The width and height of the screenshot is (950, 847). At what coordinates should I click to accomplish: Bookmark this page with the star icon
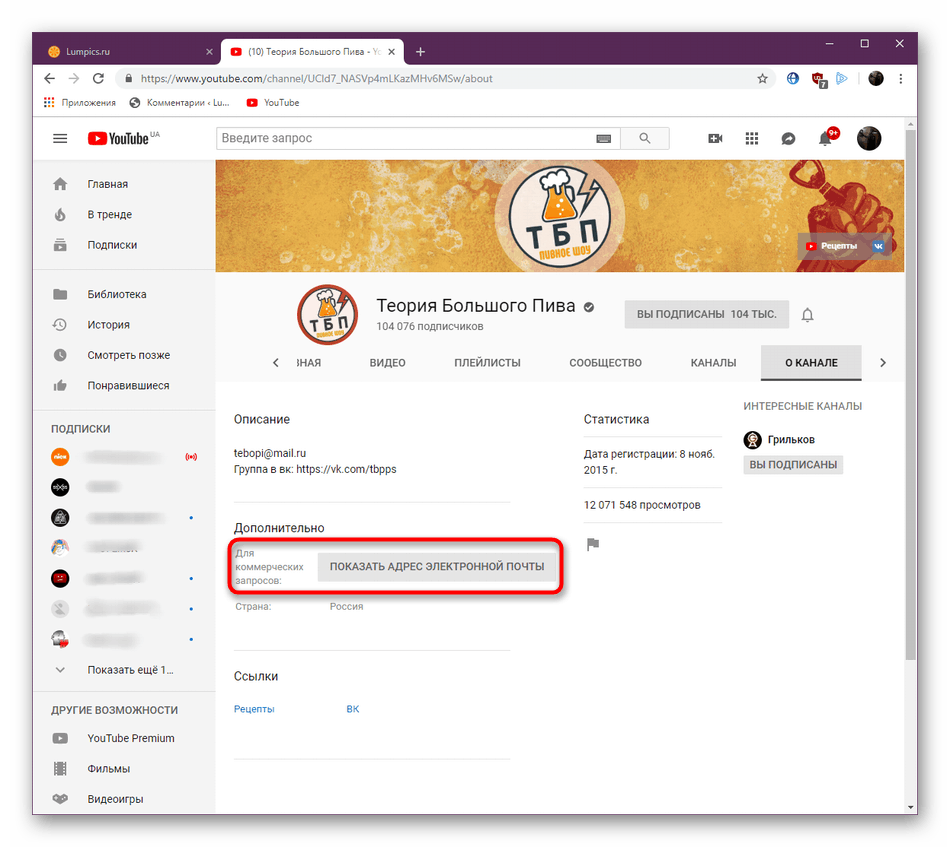click(x=762, y=78)
